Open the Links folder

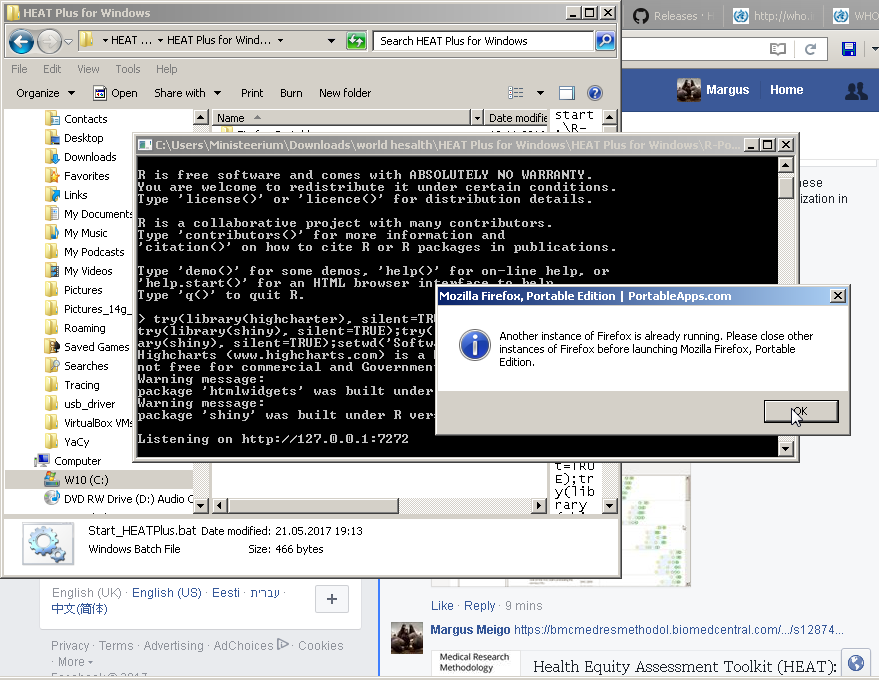point(75,195)
